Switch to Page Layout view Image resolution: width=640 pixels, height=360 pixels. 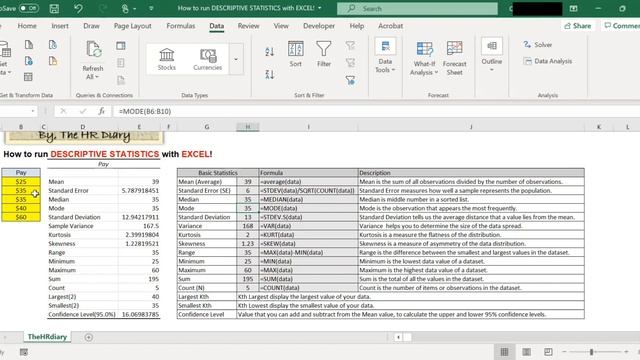527,352
